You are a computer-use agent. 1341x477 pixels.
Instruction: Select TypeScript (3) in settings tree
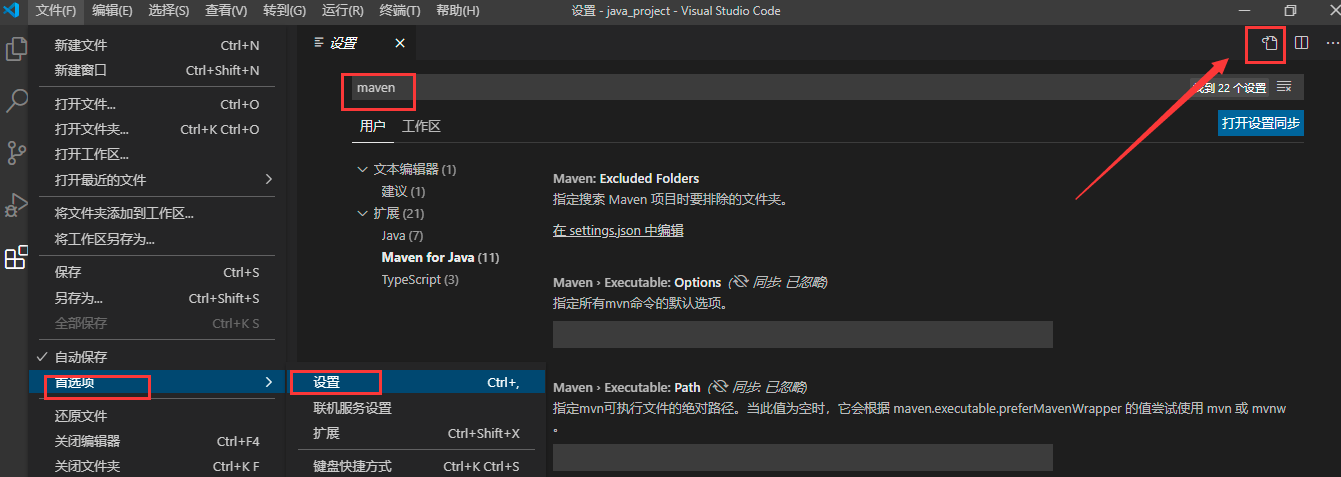coord(420,279)
